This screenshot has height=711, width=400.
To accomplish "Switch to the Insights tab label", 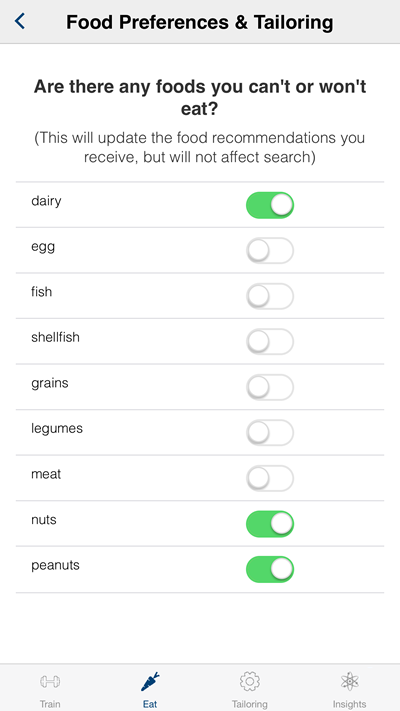I will 349,704.
